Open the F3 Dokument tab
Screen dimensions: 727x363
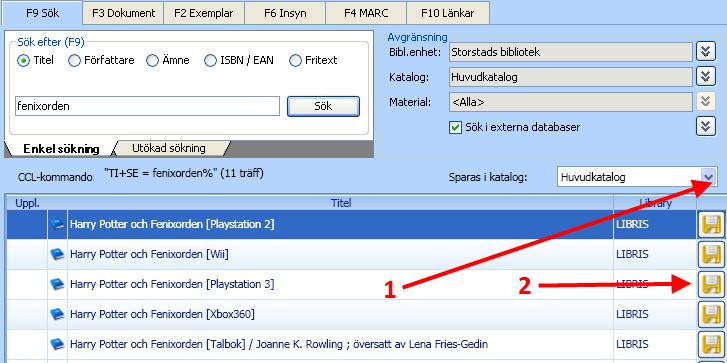tap(123, 13)
